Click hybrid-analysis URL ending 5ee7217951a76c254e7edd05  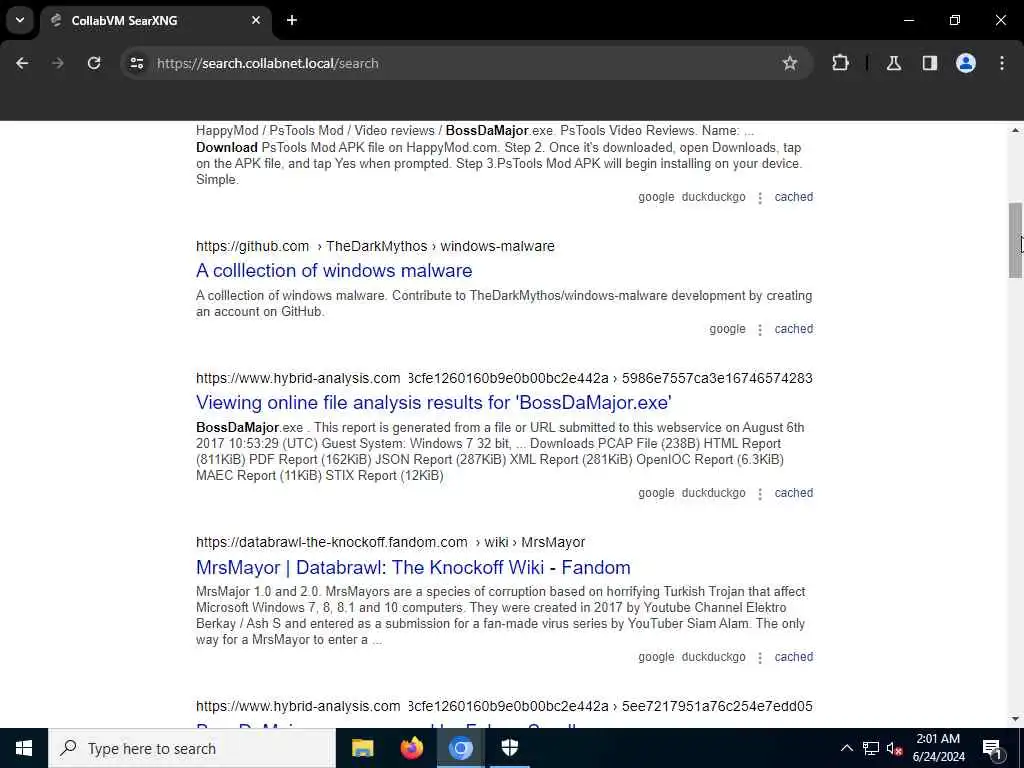(x=504, y=706)
